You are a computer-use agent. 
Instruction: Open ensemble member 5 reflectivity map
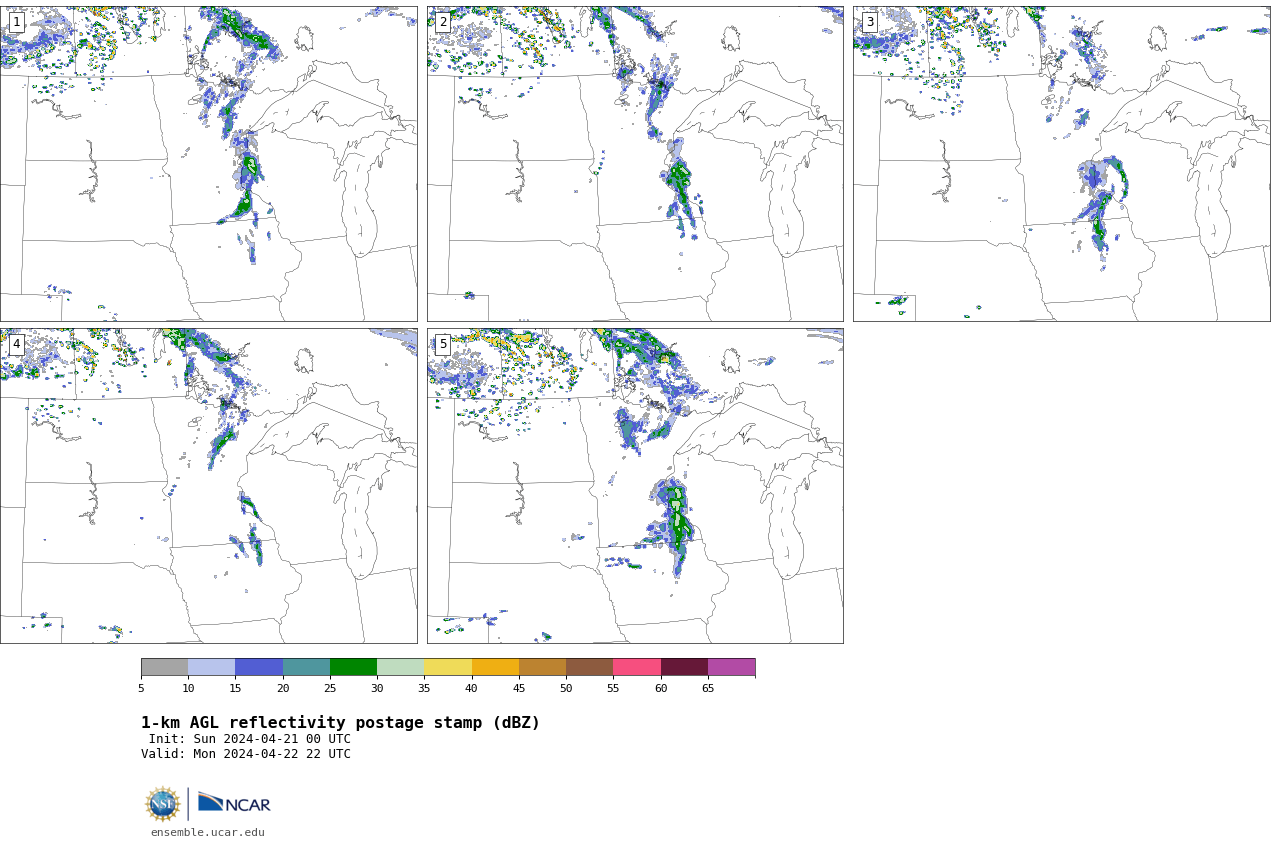point(635,486)
